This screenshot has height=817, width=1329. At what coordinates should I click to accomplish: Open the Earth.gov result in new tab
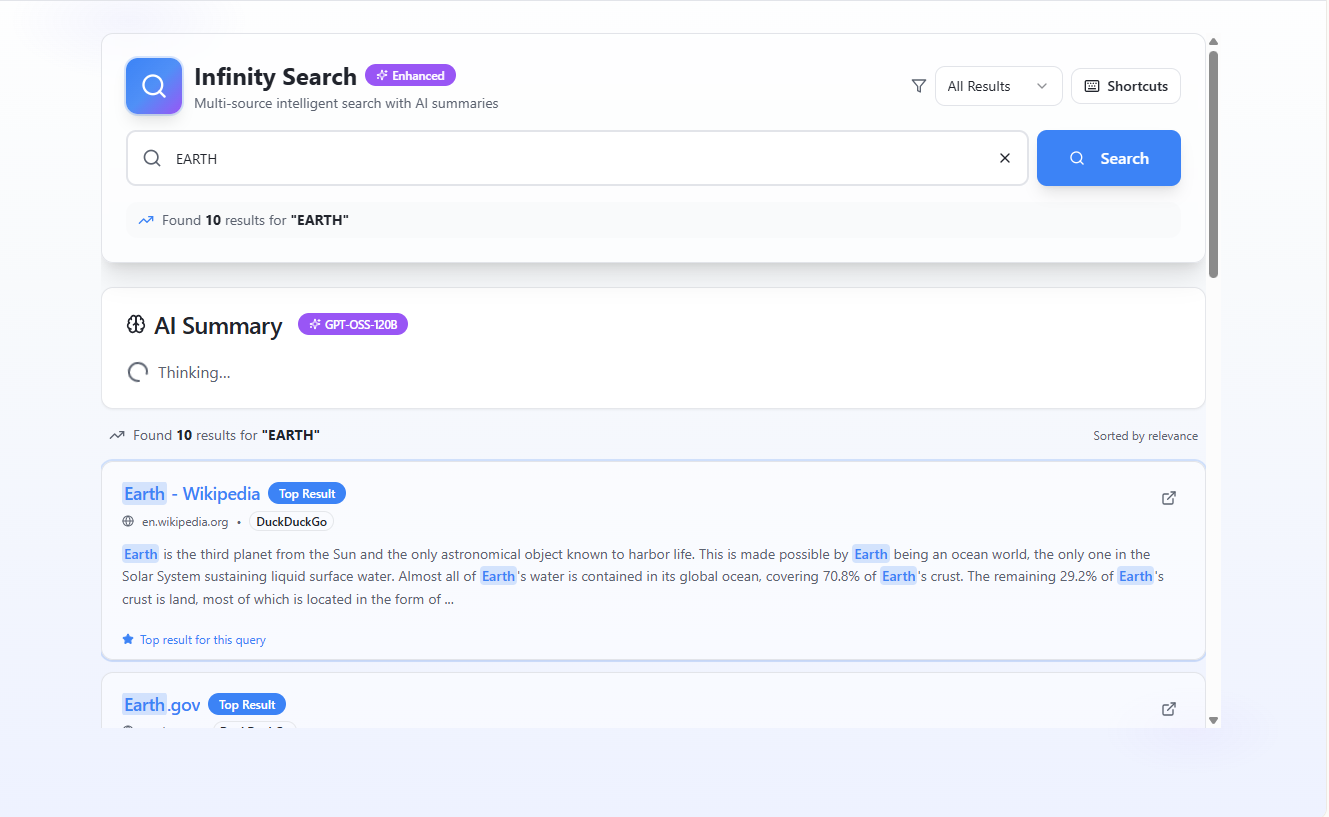pyautogui.click(x=1168, y=708)
